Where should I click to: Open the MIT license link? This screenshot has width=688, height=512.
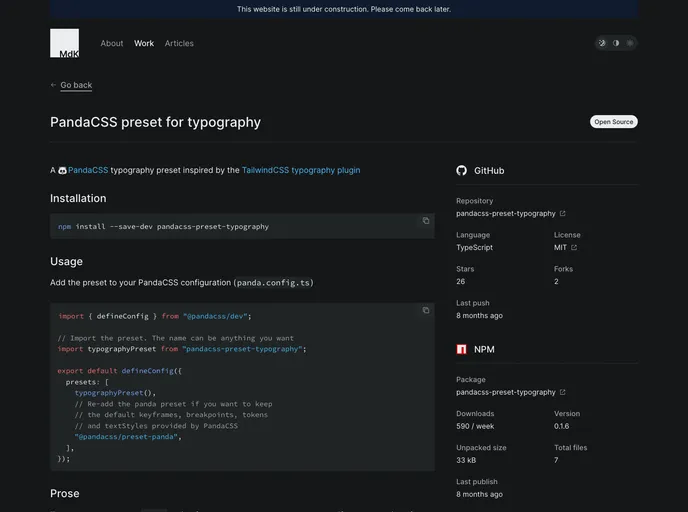tap(560, 247)
